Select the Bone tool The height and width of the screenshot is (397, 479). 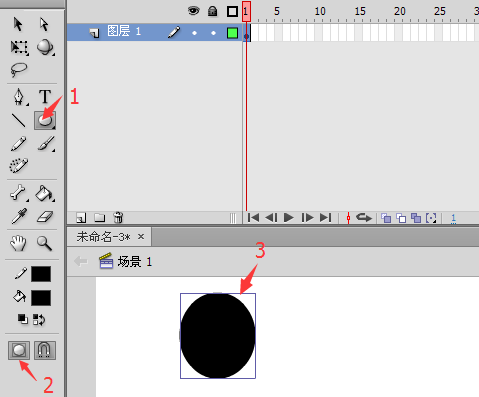(x=19, y=193)
